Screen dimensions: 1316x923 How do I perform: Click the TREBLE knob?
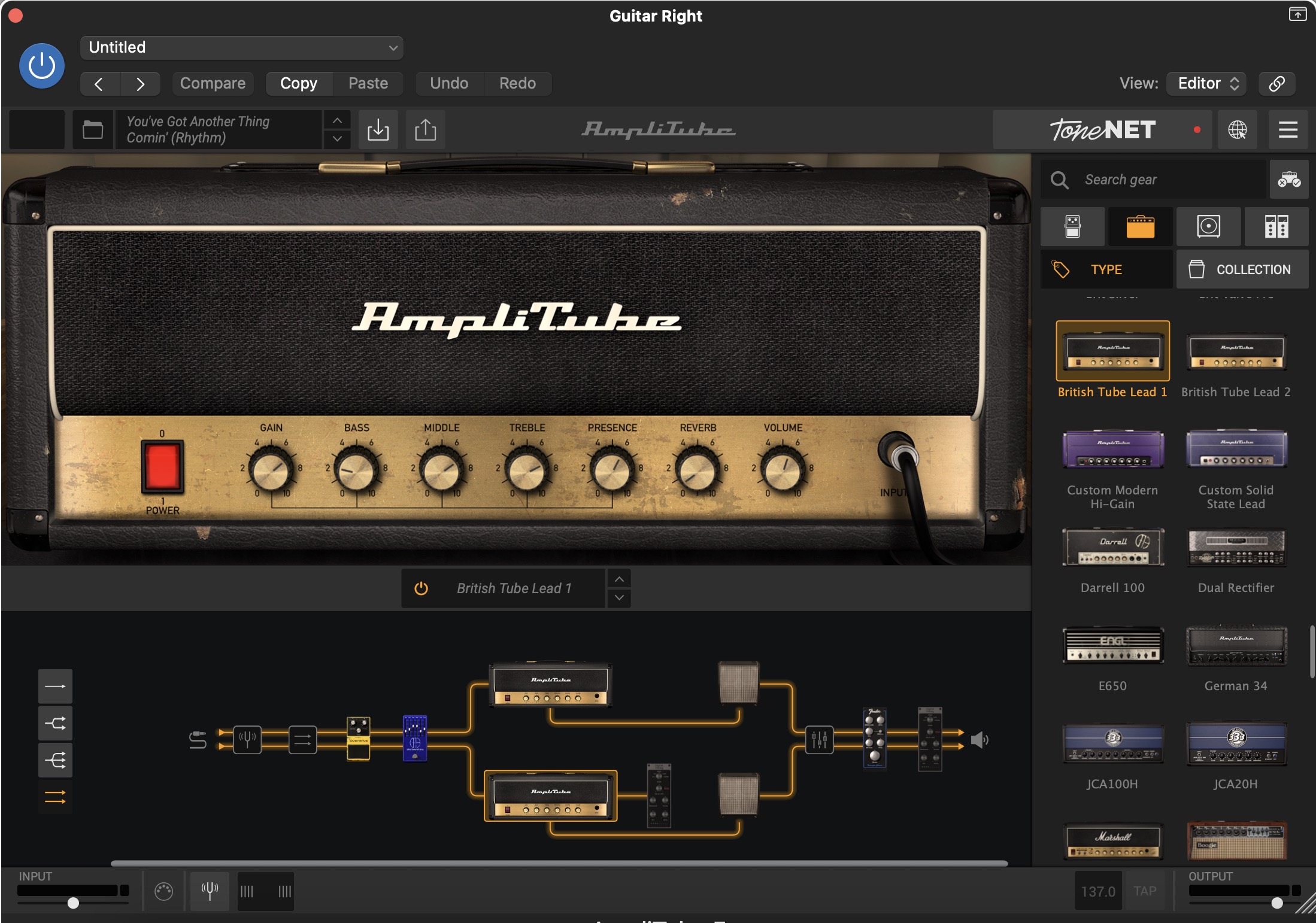(x=527, y=469)
